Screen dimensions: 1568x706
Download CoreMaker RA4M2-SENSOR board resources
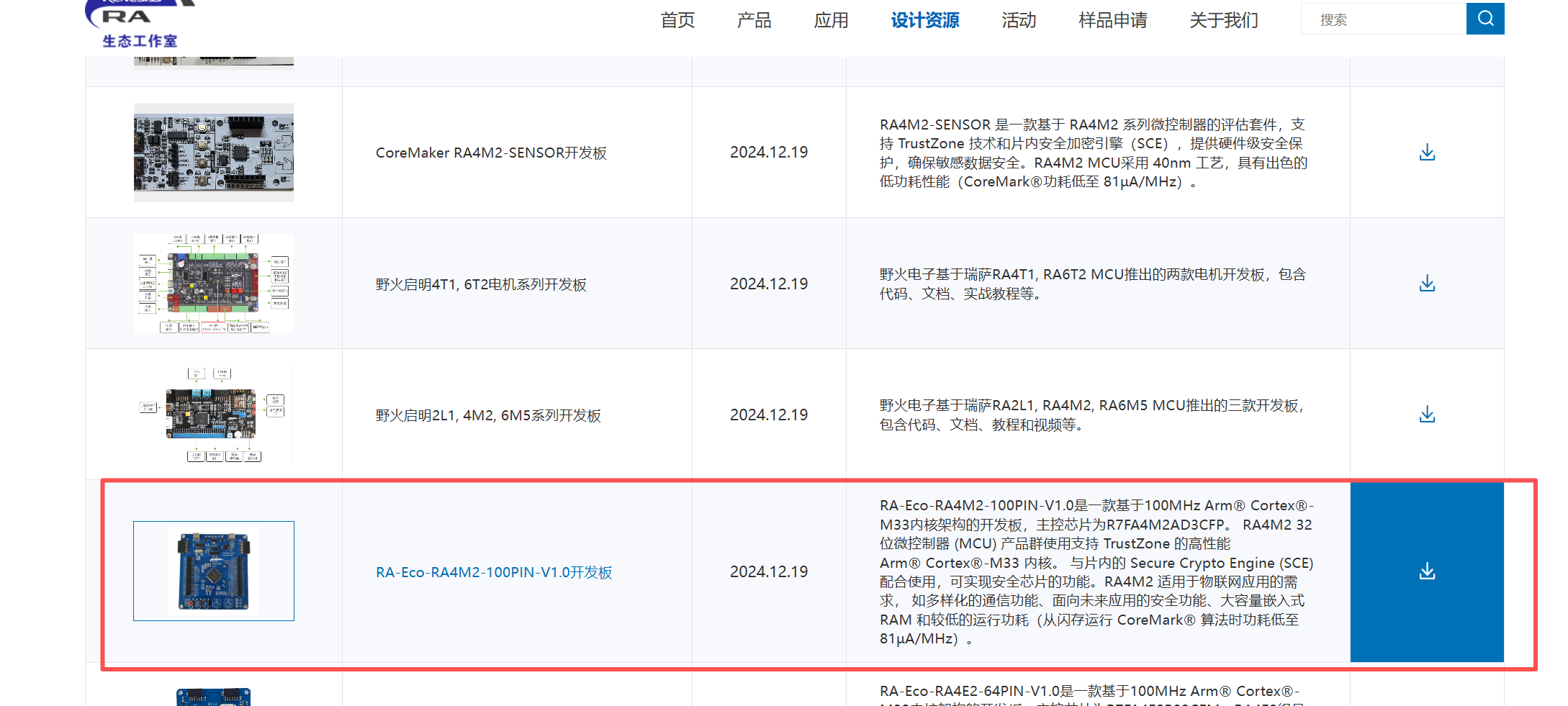click(1427, 153)
